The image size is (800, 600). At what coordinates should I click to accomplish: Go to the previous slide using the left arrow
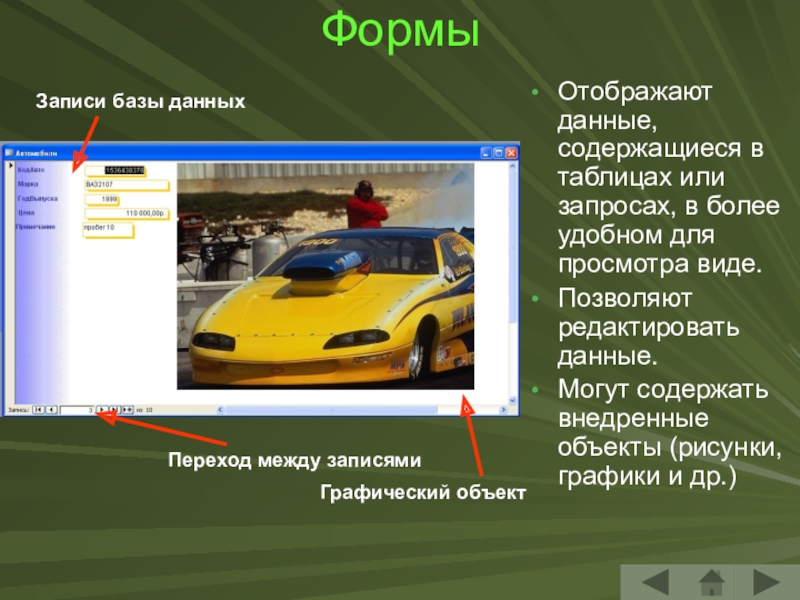coord(656,583)
